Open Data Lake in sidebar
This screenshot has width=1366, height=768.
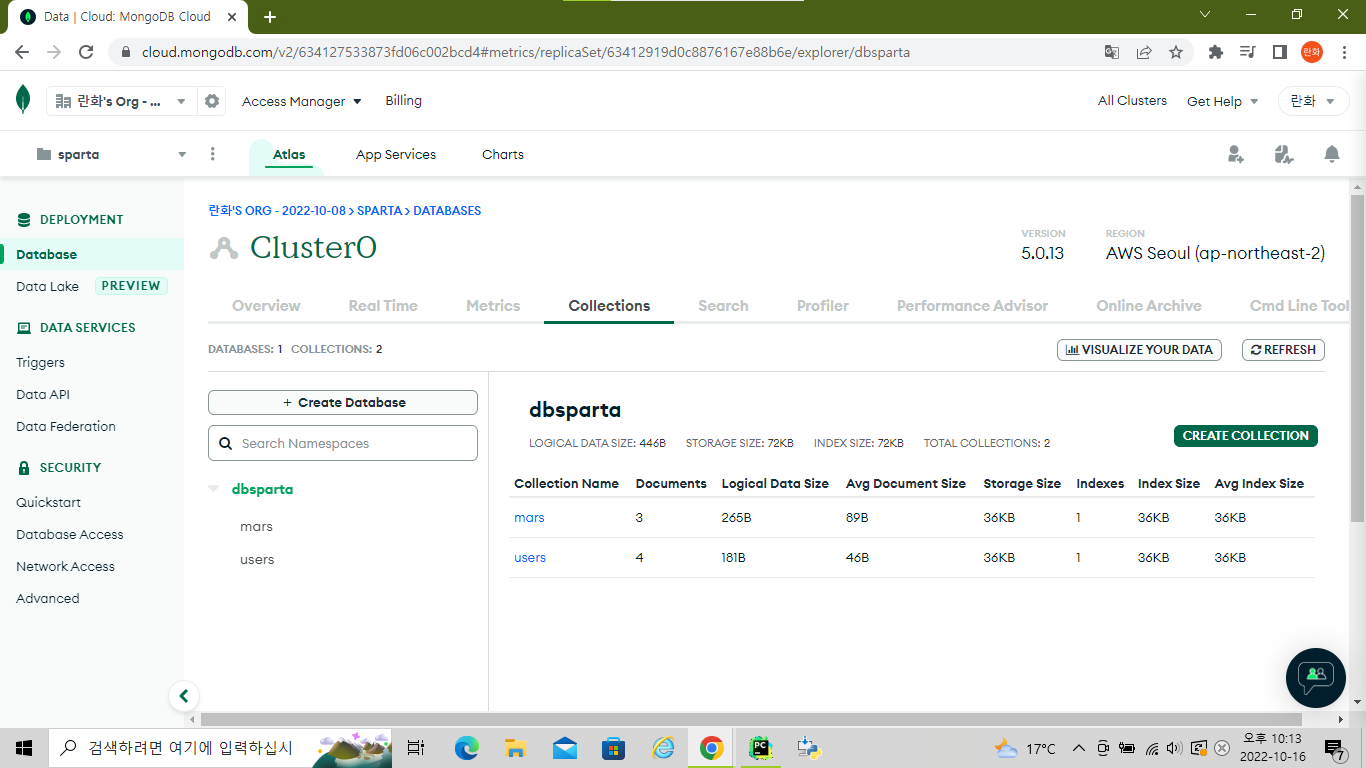tap(47, 286)
